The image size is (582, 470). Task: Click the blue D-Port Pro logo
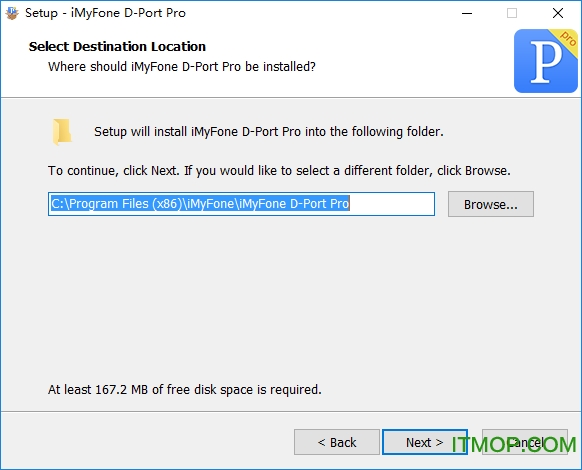(x=545, y=61)
